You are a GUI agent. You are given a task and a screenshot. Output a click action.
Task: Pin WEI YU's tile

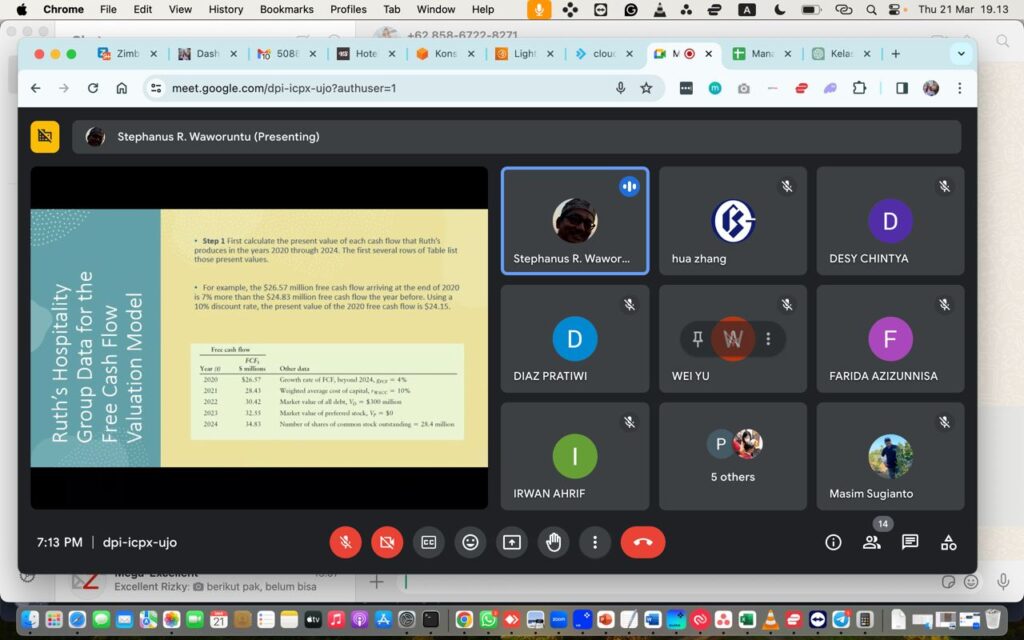(x=697, y=339)
